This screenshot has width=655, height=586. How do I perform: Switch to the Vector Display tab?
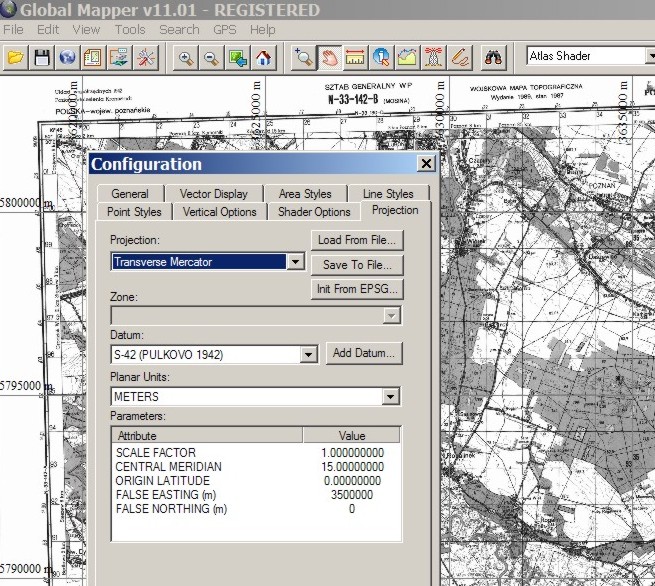click(x=214, y=194)
